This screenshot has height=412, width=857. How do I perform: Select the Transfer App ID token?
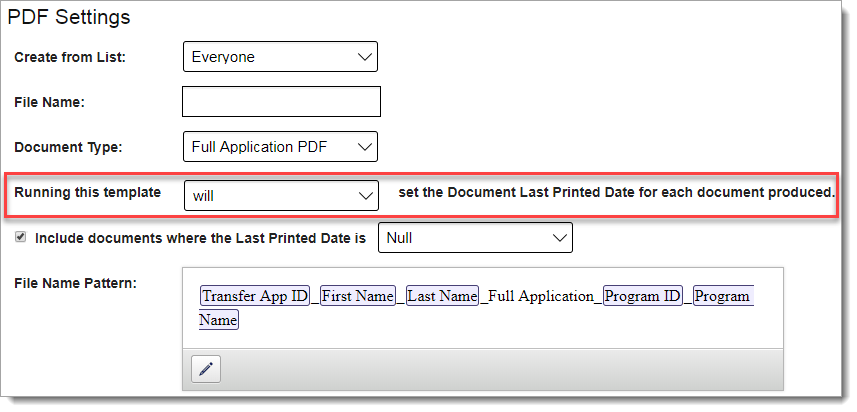[255, 296]
